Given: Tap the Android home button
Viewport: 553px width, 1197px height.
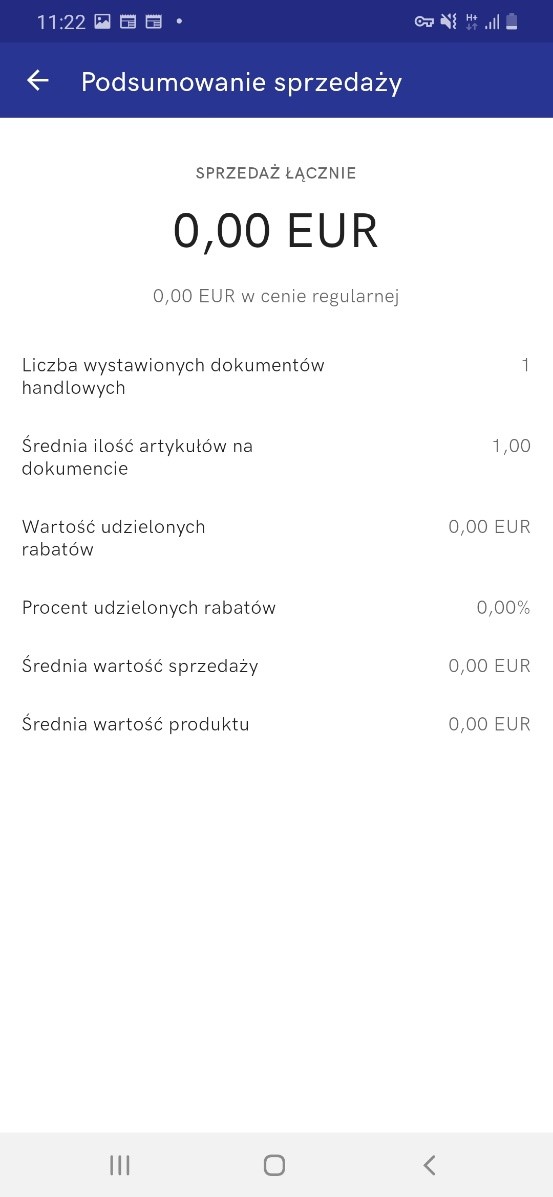Looking at the screenshot, I should click(x=274, y=1165).
